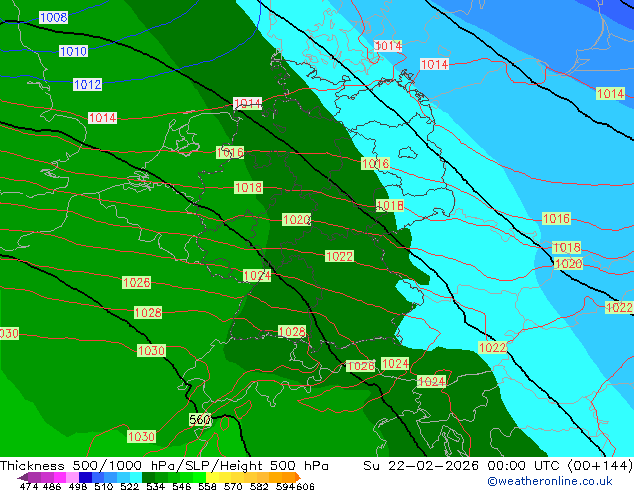
Task: Select legend value 570
Action: point(233,486)
